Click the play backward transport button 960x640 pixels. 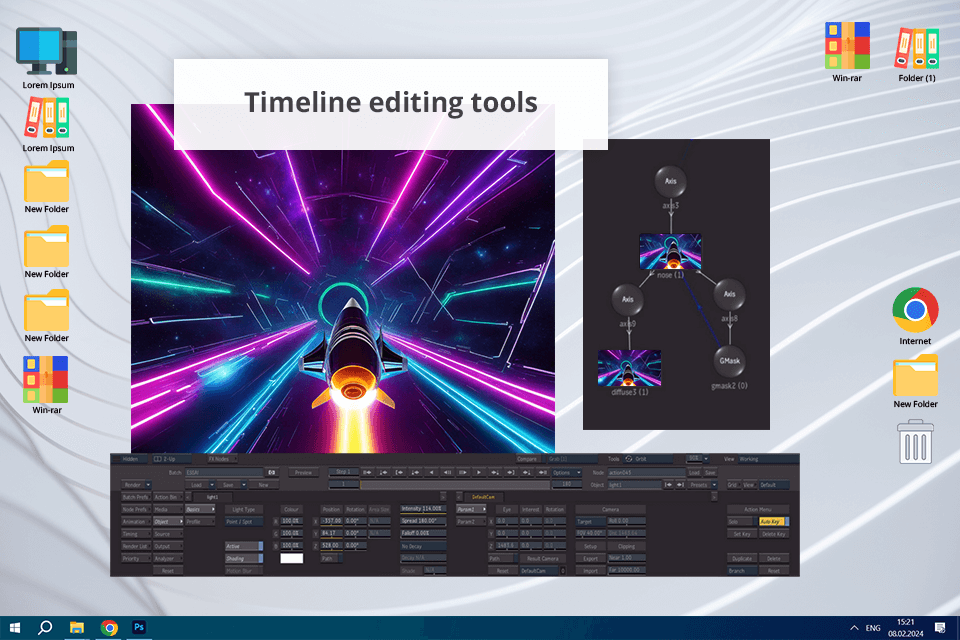click(x=431, y=473)
